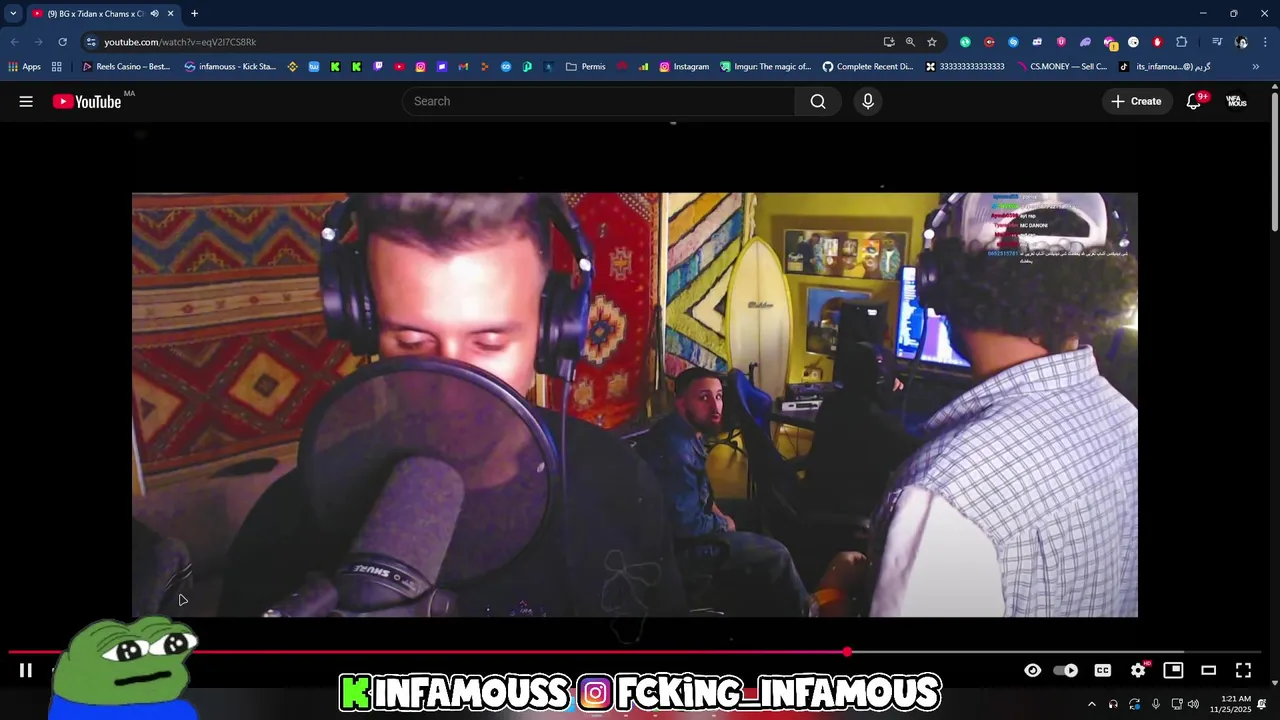
Task: Open a new browser tab
Action: point(194,14)
